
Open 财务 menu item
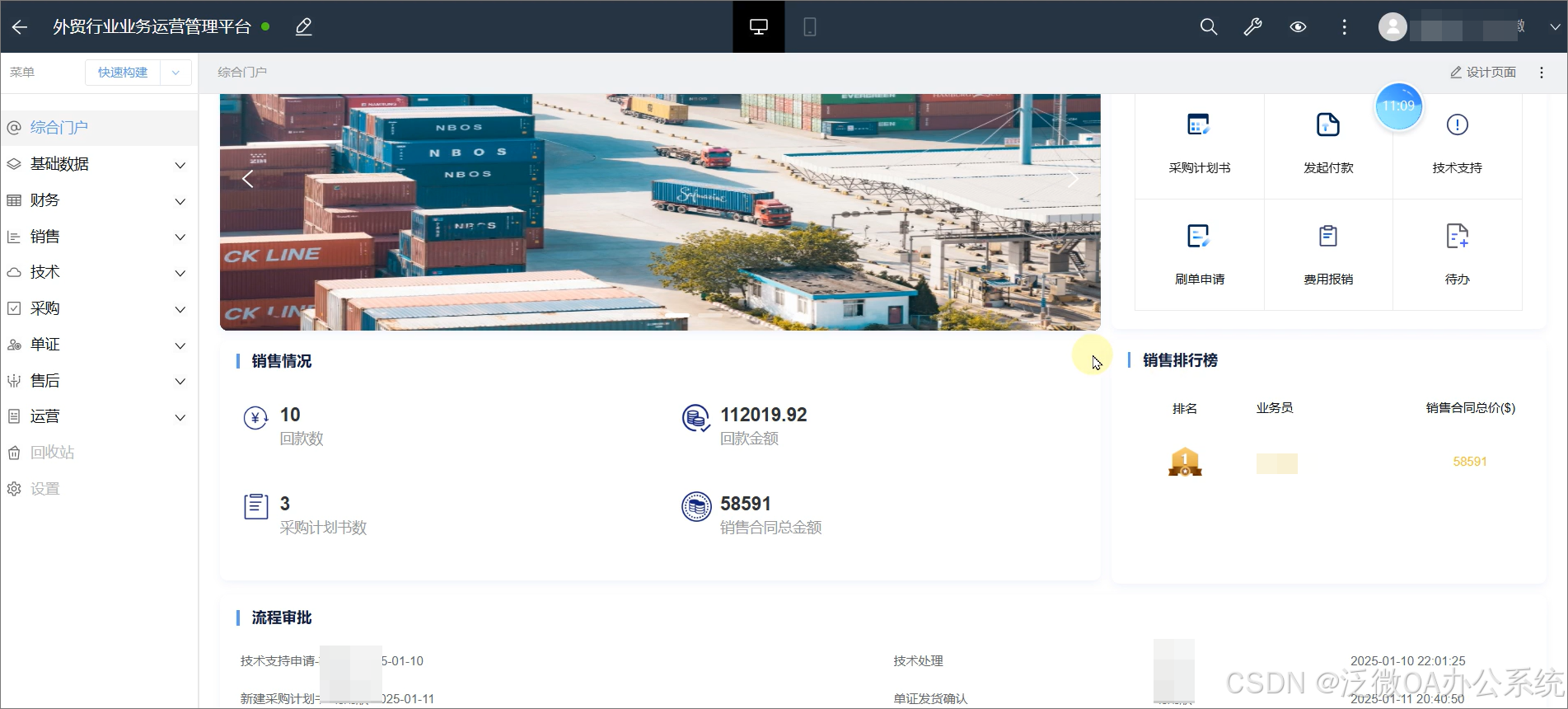(x=44, y=200)
